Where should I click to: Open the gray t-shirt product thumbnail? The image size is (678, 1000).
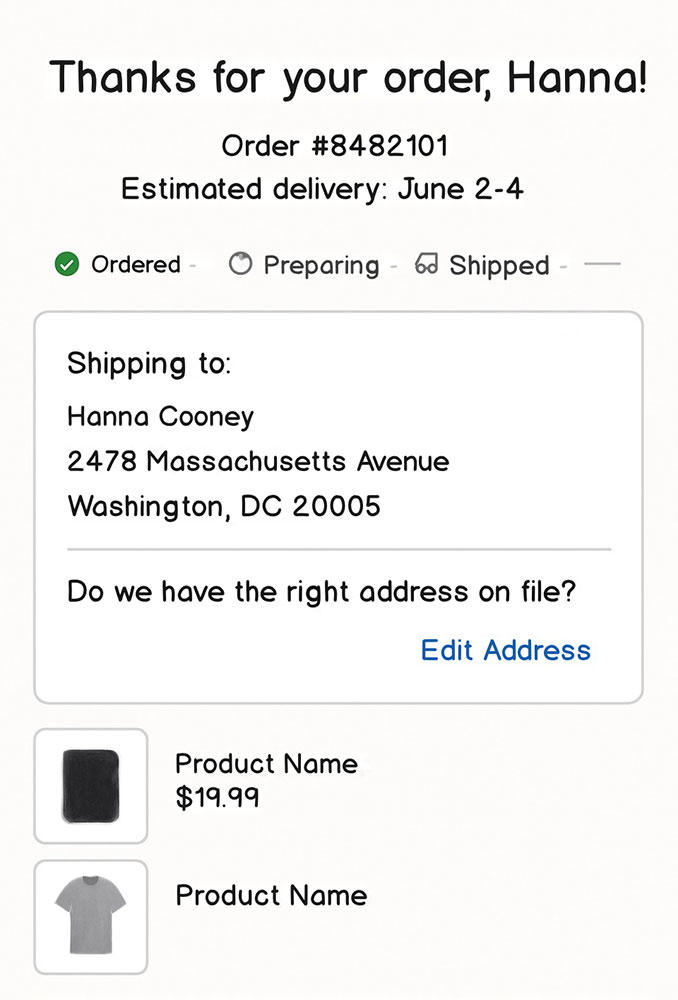point(91,916)
